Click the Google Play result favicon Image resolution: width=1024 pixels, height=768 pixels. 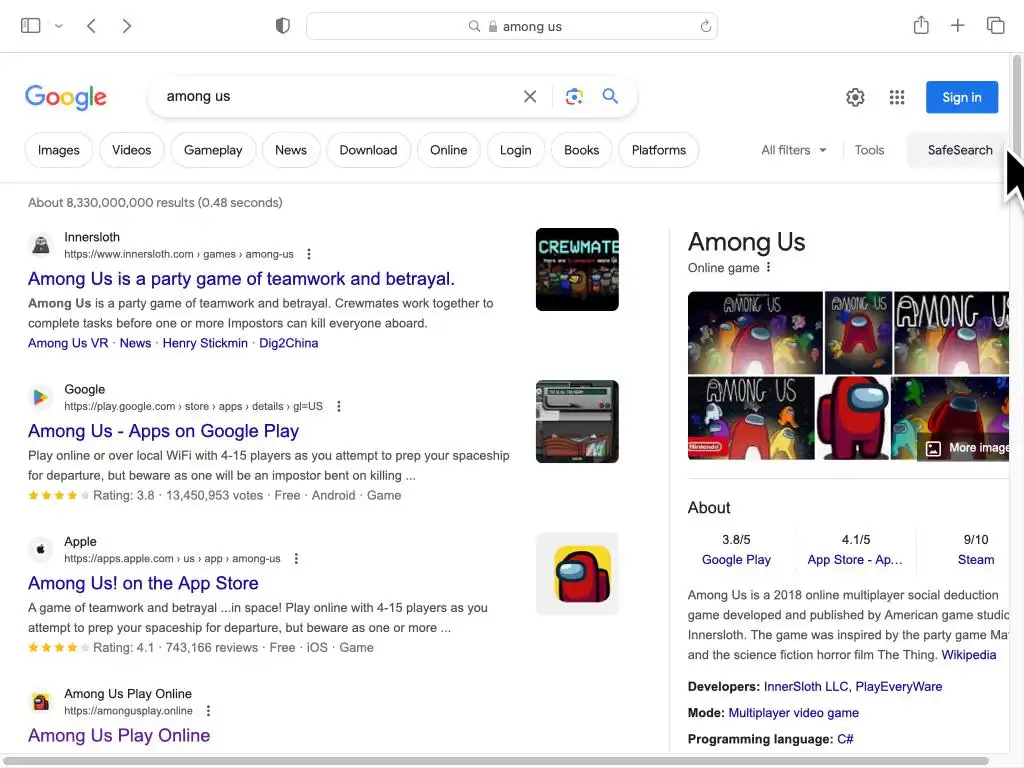[x=40, y=397]
